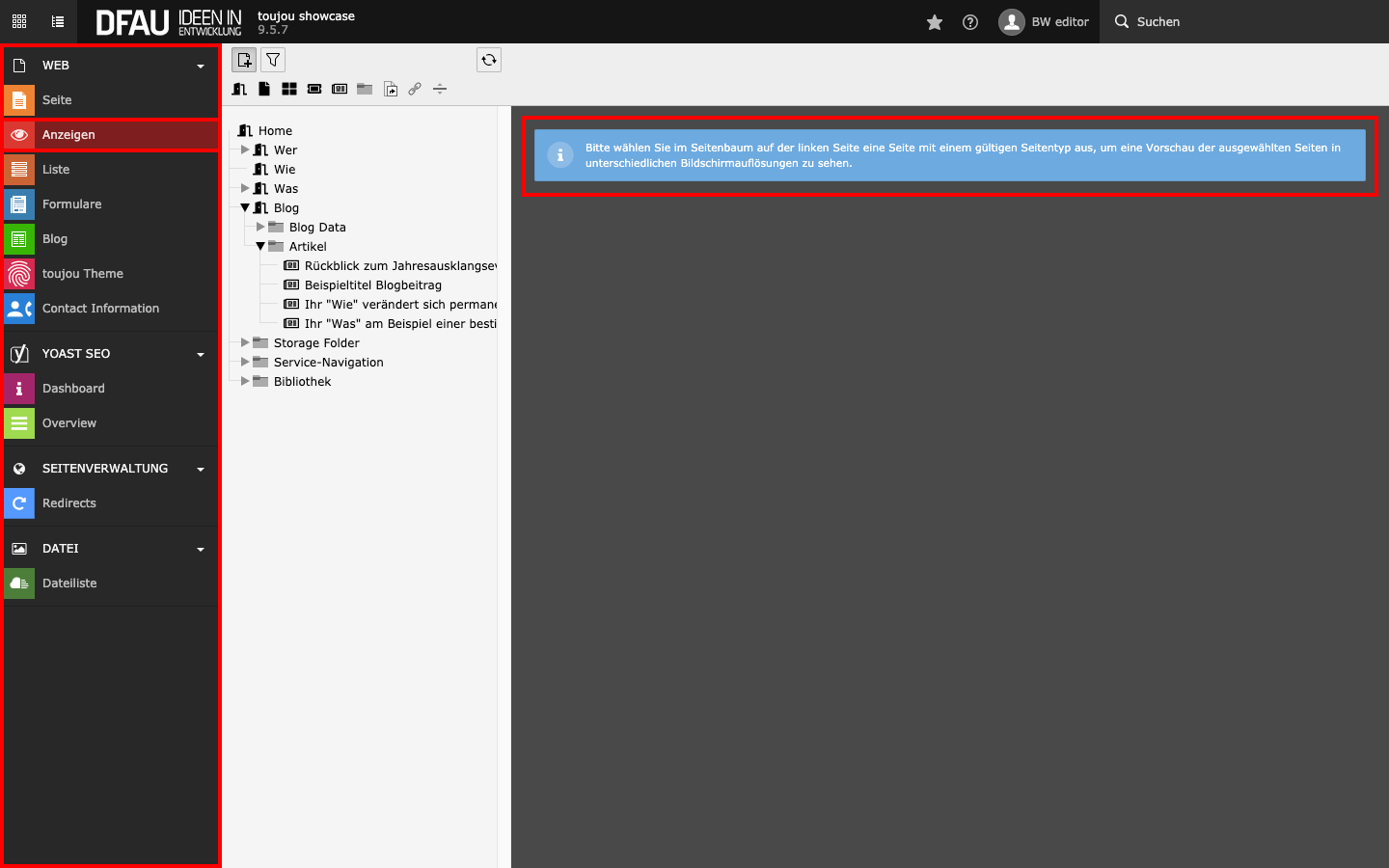
Task: Open help via the question mark icon
Action: pos(970,22)
